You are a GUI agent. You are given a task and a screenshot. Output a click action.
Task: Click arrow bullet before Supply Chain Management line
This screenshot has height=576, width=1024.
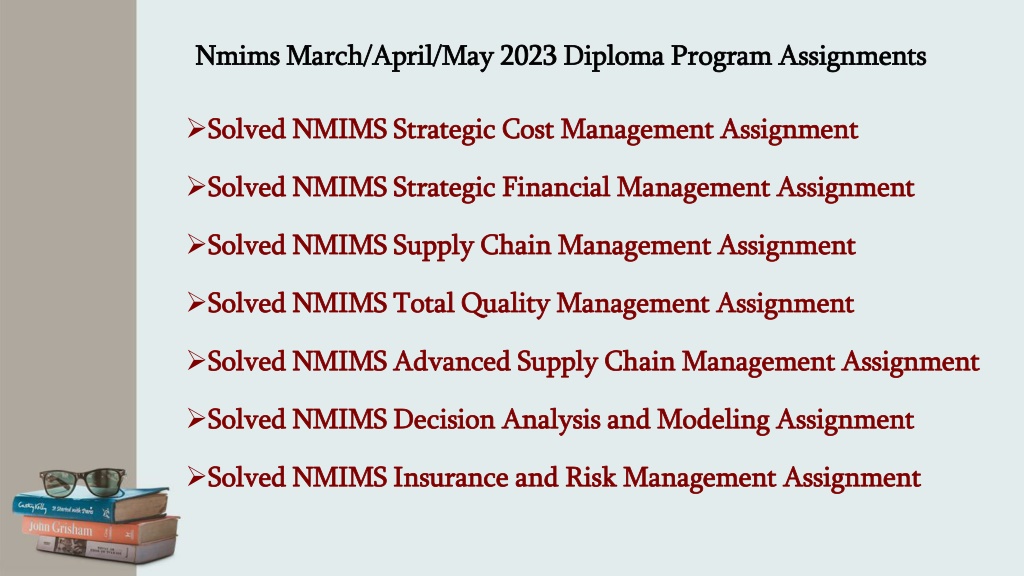(x=197, y=244)
